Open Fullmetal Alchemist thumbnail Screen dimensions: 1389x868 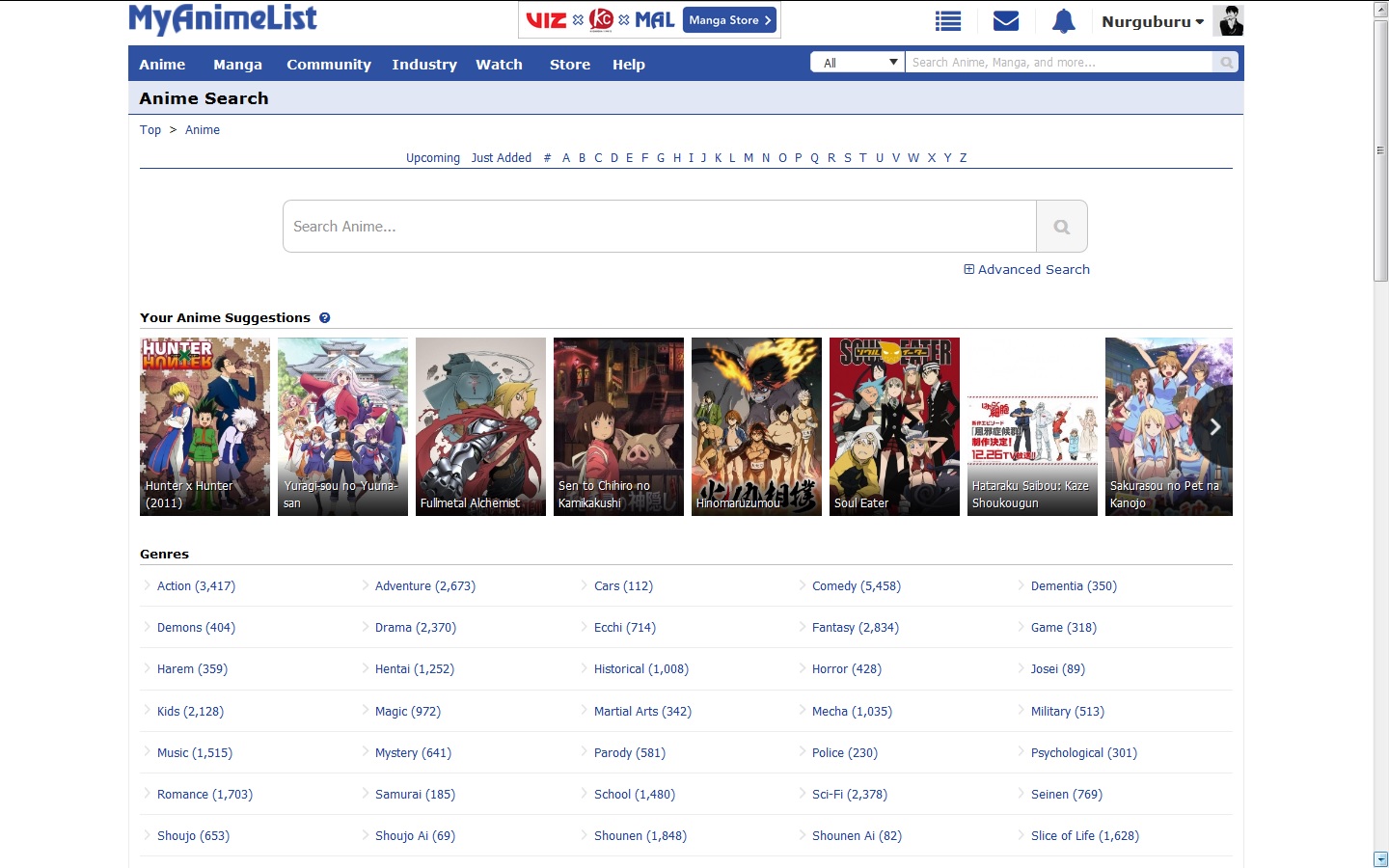tap(480, 426)
